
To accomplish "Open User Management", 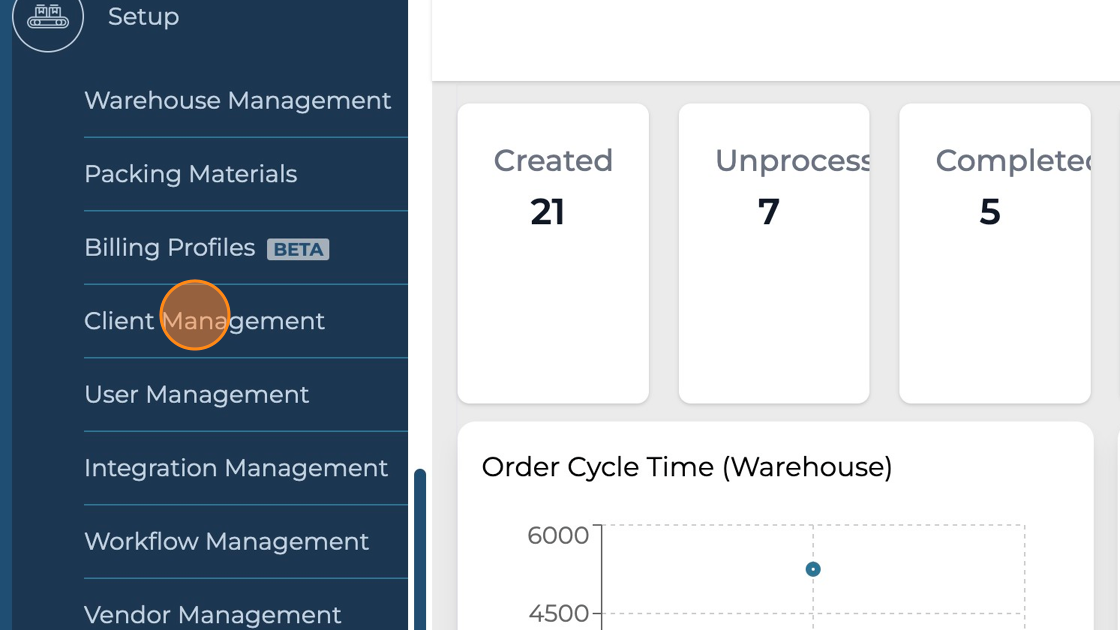I will coord(196,395).
